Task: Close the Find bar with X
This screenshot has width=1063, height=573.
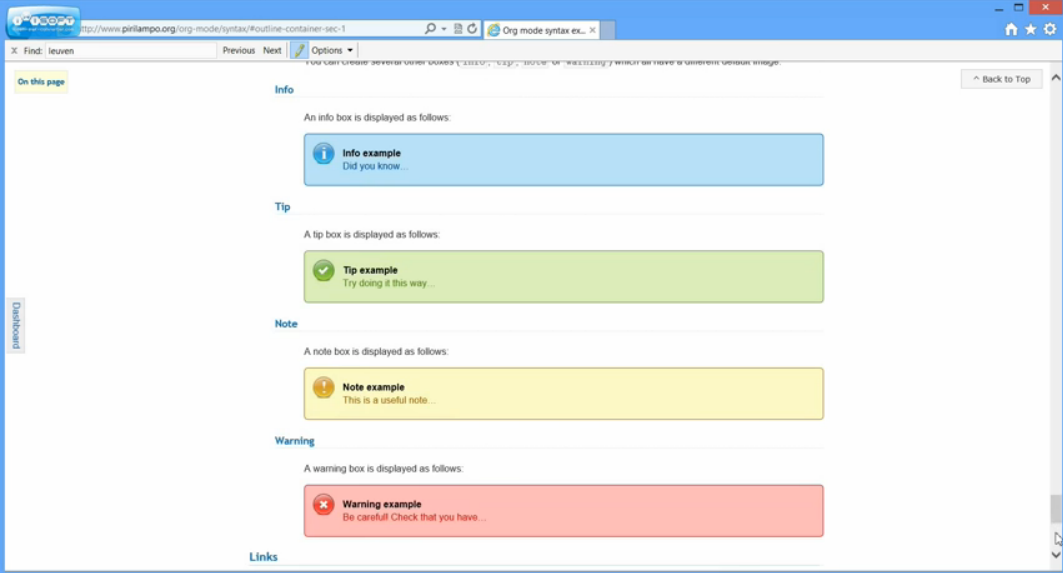Action: [x=14, y=50]
